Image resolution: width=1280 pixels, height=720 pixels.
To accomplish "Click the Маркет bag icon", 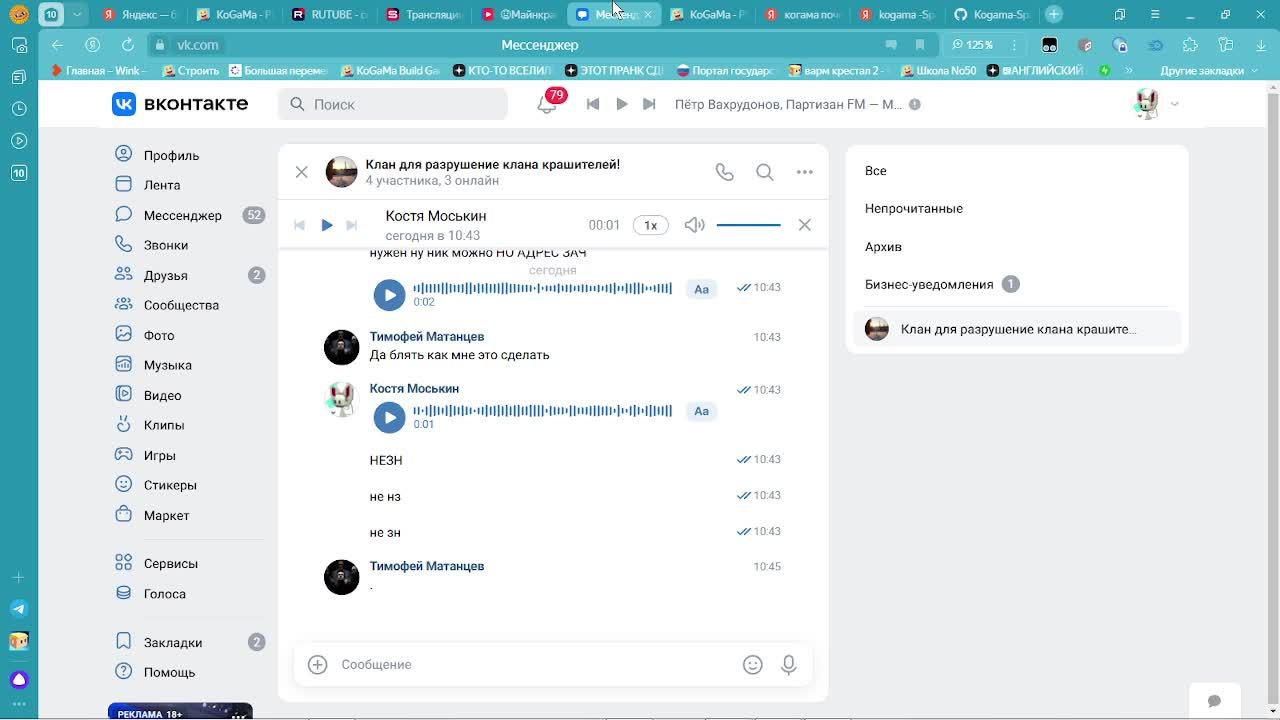I will [x=124, y=515].
